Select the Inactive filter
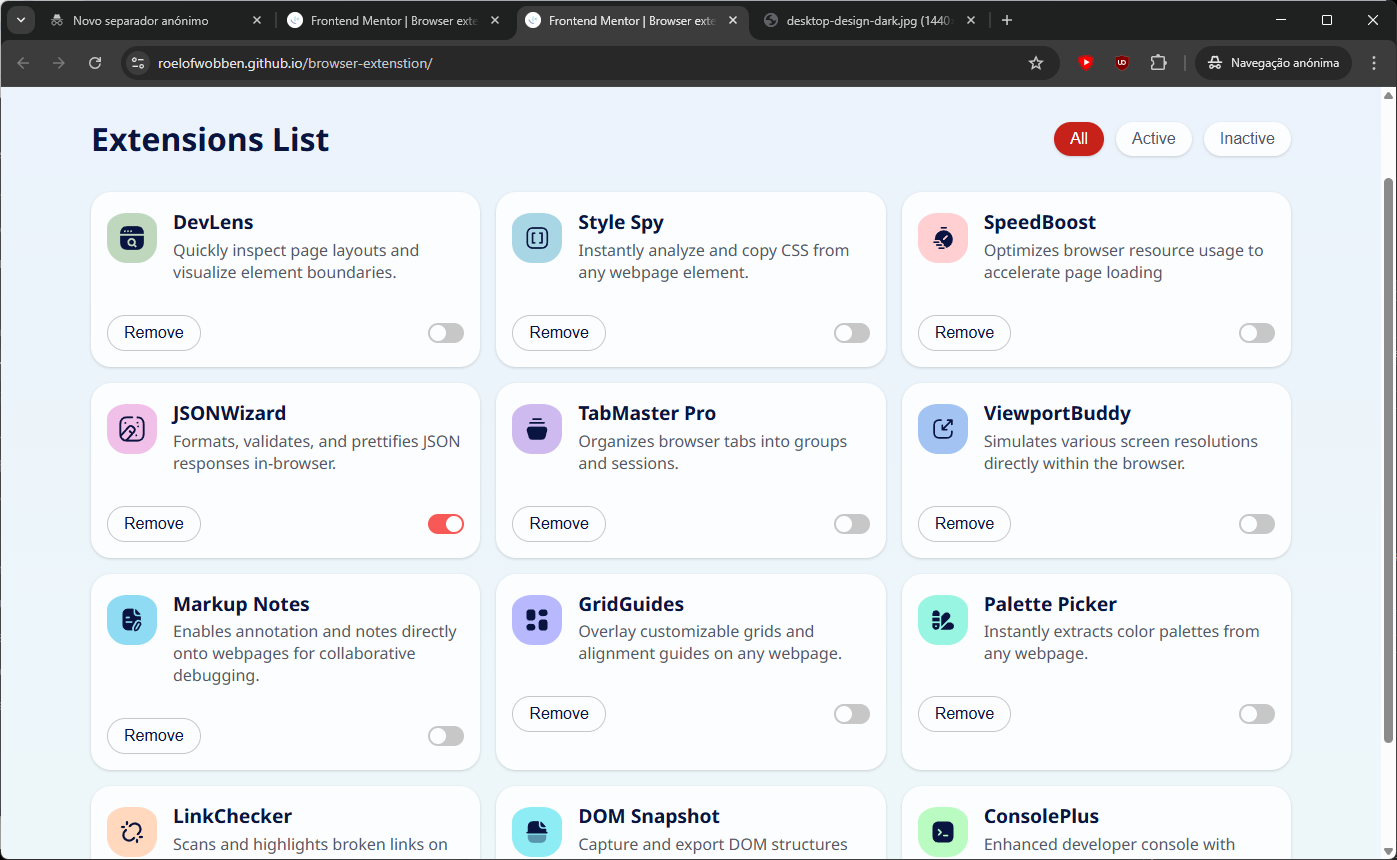Viewport: 1397px width, 860px height. tap(1247, 139)
